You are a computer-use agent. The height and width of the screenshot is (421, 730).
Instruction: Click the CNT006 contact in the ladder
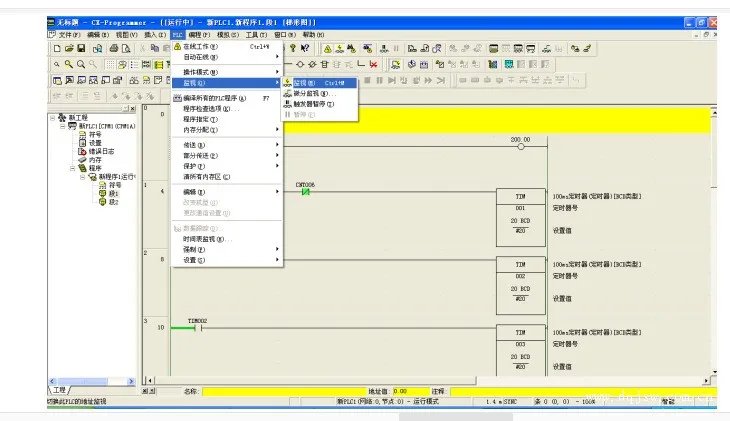305,192
